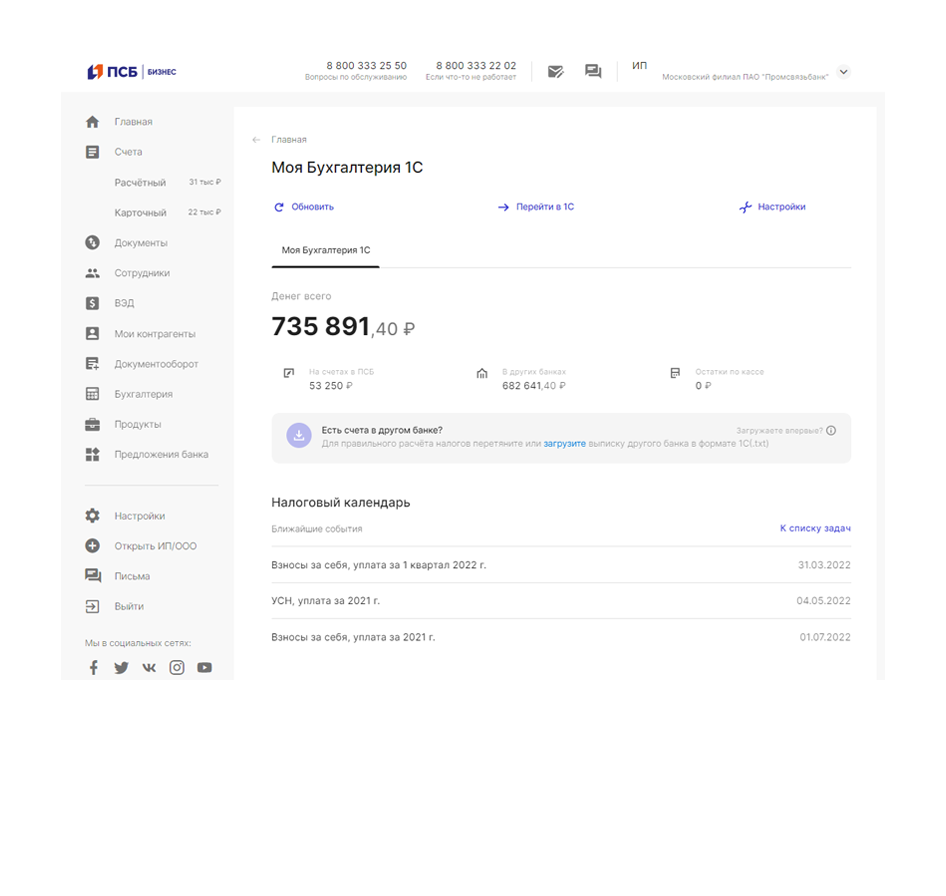Click the info icon beside 'Загружаете впервые?'
The width and height of the screenshot is (946, 896).
click(831, 430)
